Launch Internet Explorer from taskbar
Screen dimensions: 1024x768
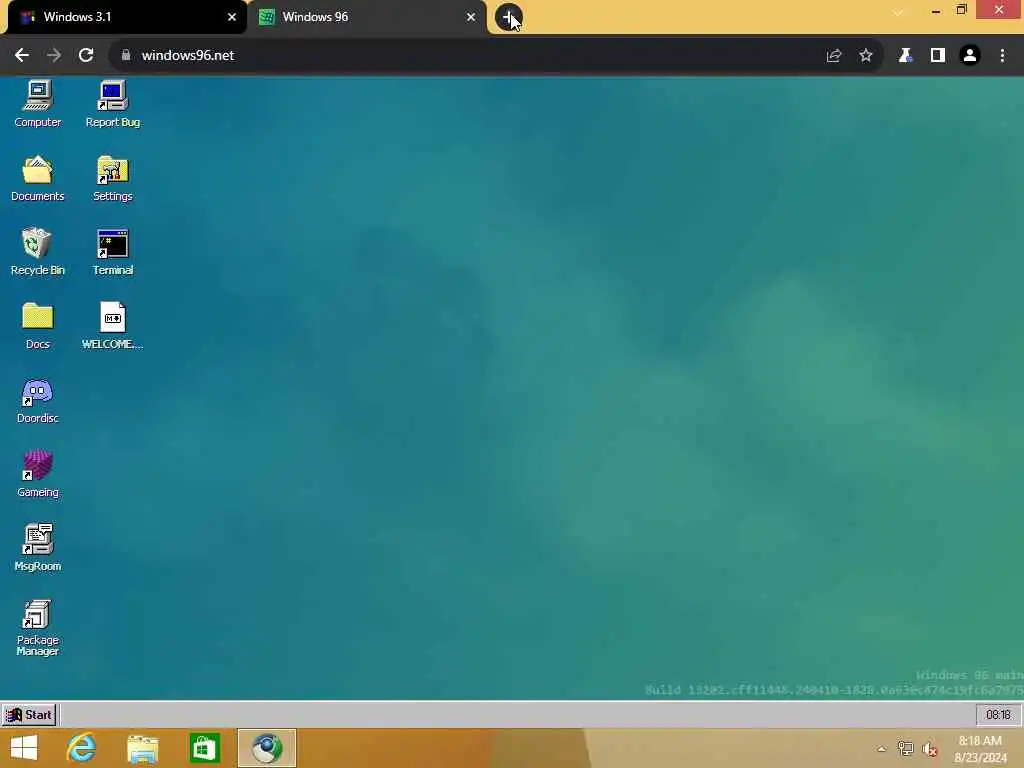click(x=81, y=748)
